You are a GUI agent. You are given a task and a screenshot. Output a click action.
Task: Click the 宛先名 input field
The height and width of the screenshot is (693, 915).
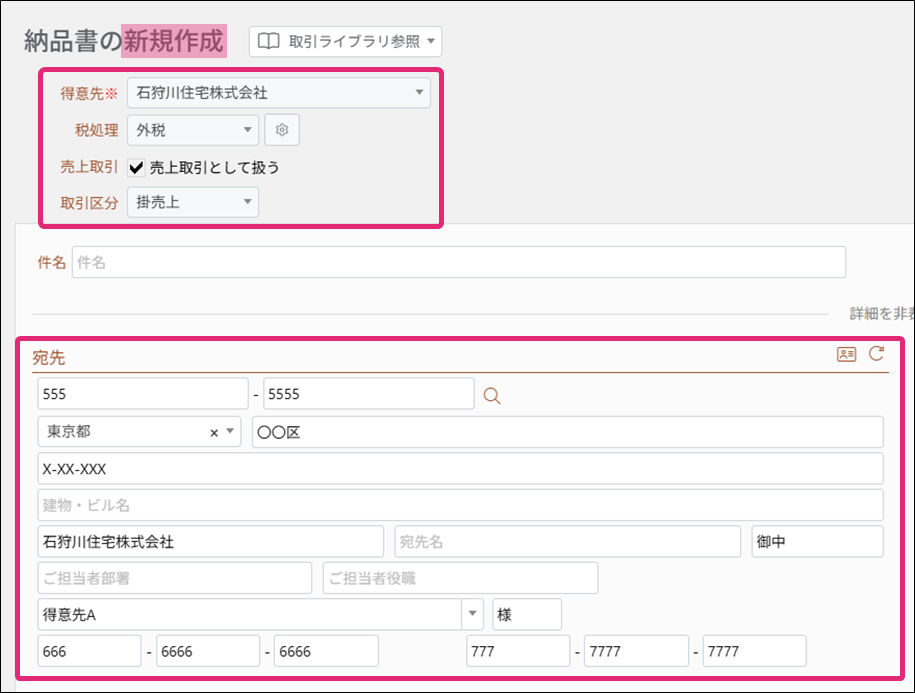coord(567,541)
